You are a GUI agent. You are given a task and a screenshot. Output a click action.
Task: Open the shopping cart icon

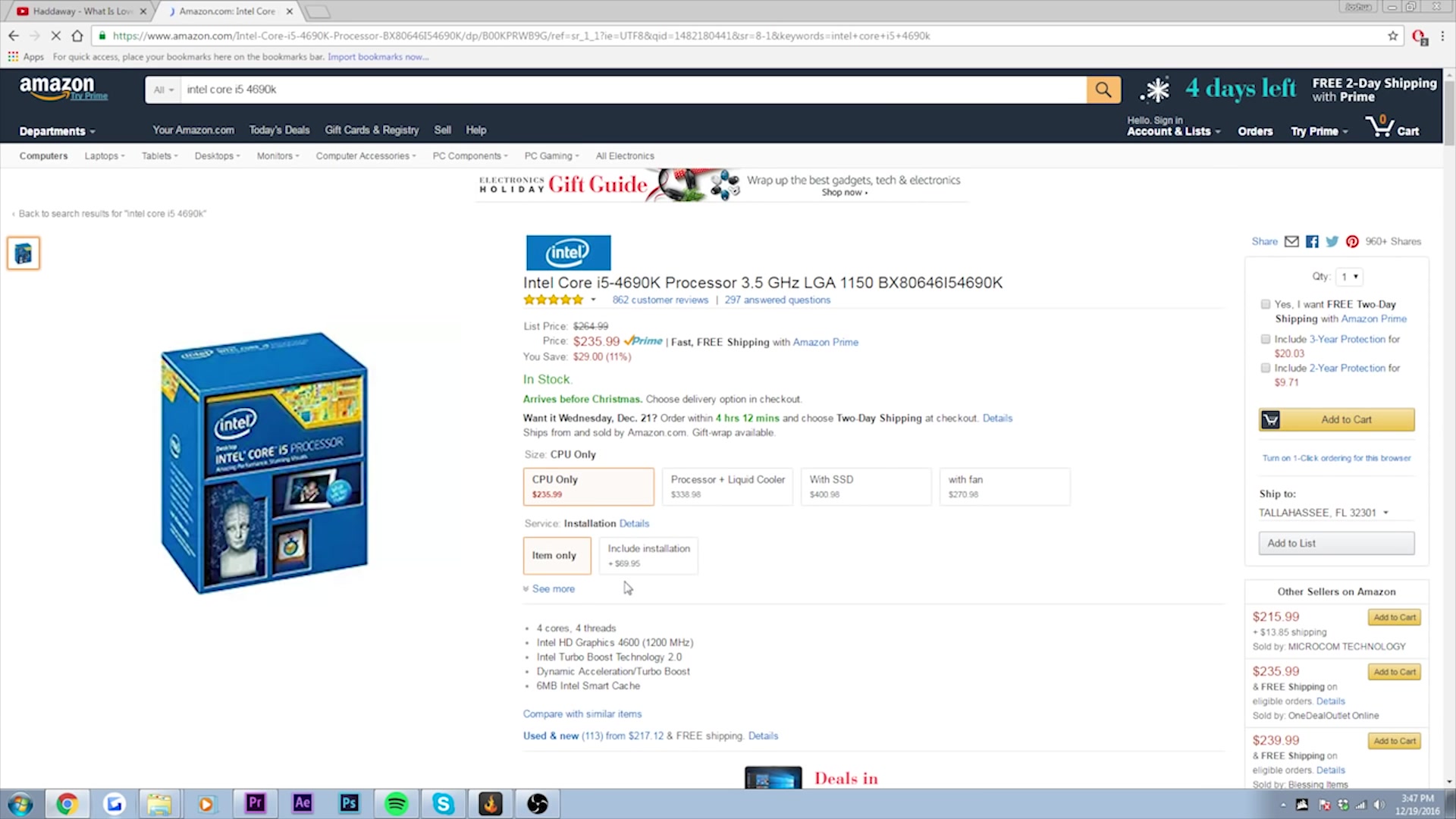click(x=1392, y=127)
